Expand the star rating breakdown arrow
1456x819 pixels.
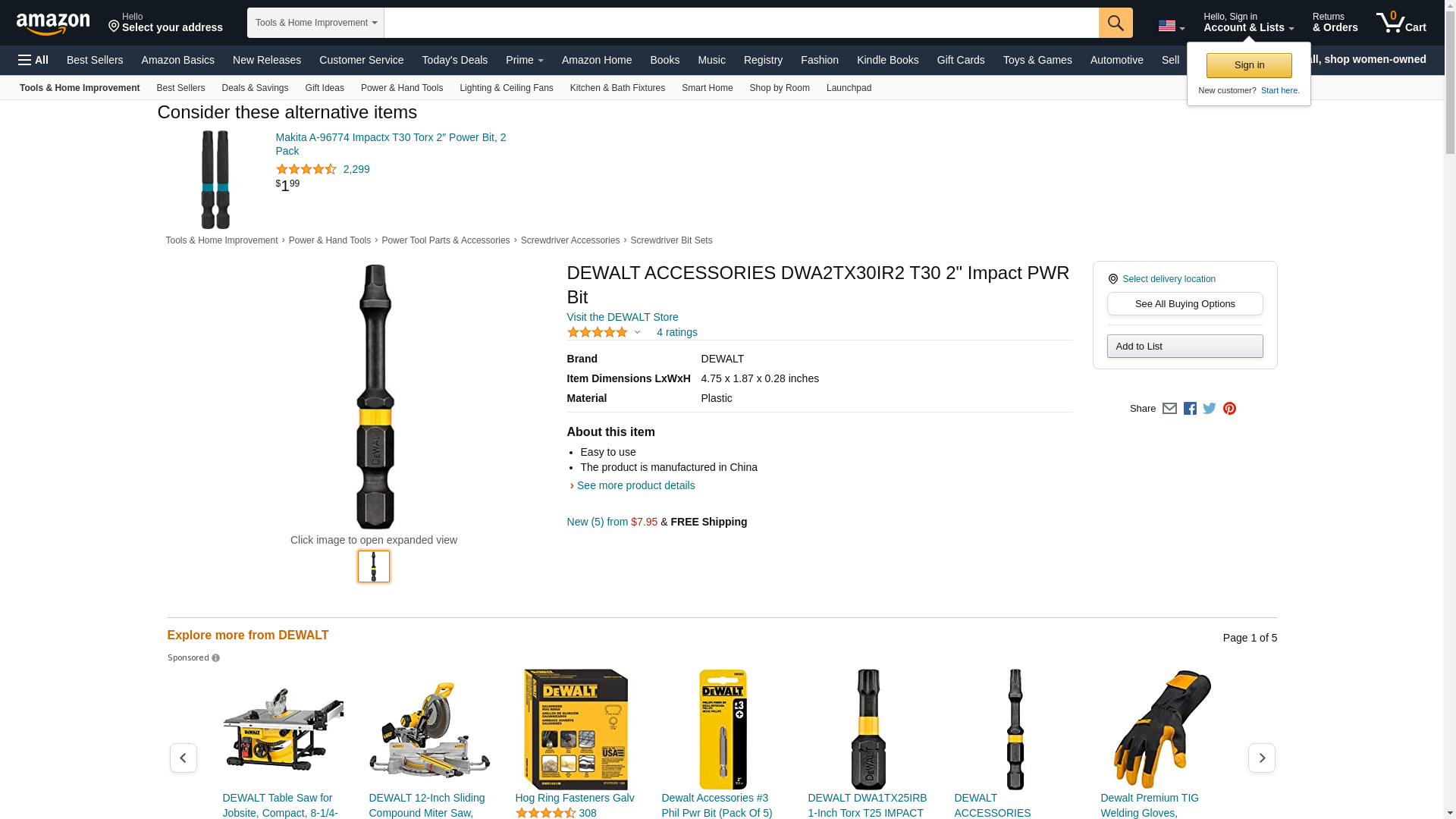[637, 332]
